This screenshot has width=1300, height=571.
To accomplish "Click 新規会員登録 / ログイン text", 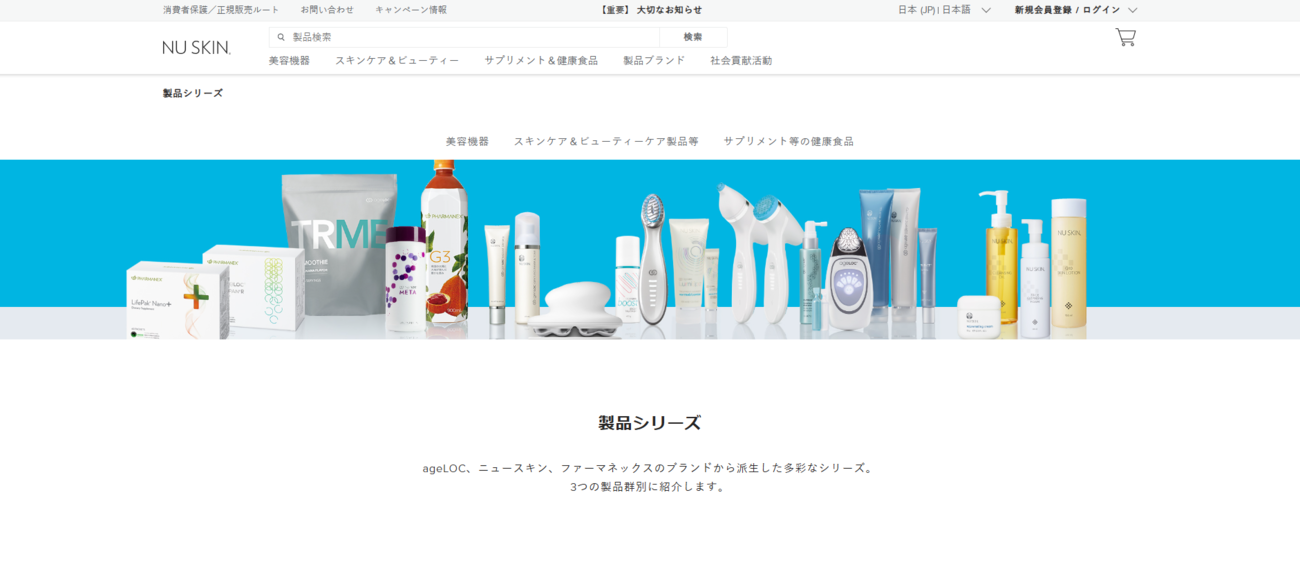I will tap(1067, 10).
